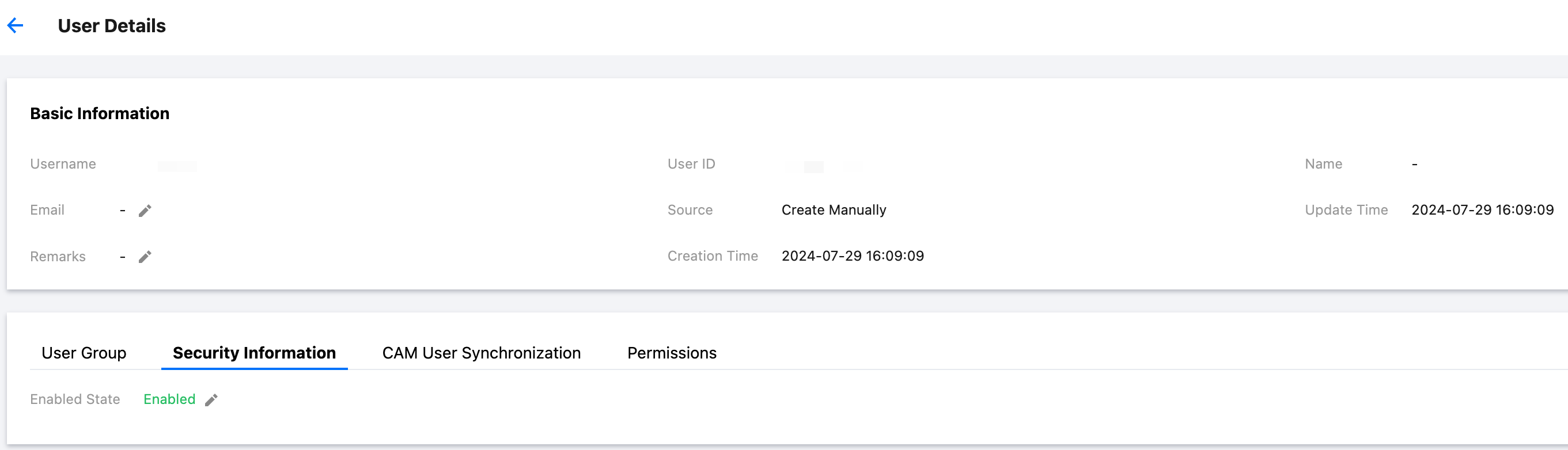The image size is (1568, 450).
Task: Click the Basic Information heading
Action: [x=100, y=113]
